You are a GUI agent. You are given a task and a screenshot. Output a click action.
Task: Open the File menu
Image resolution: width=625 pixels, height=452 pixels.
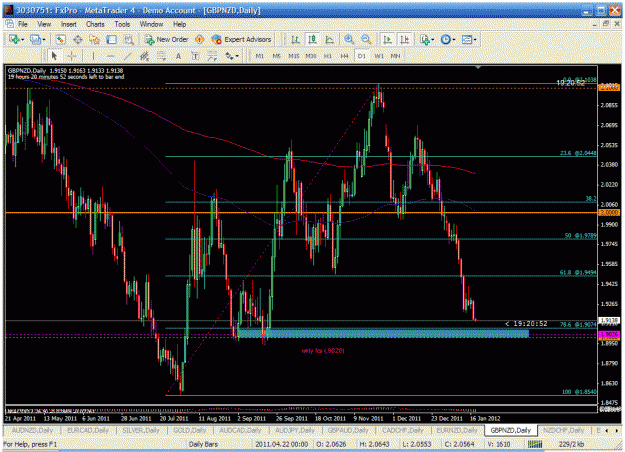click(23, 24)
